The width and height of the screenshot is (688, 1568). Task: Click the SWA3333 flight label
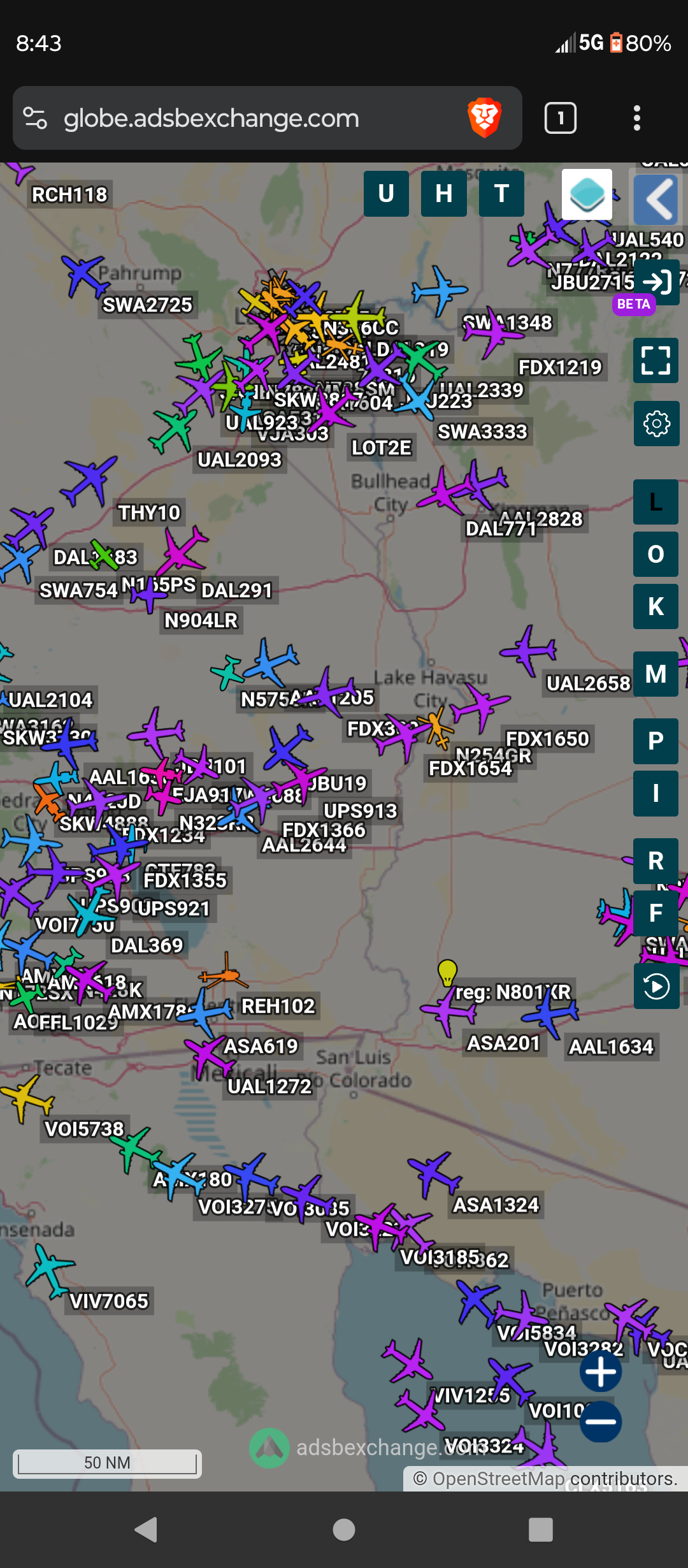[482, 432]
